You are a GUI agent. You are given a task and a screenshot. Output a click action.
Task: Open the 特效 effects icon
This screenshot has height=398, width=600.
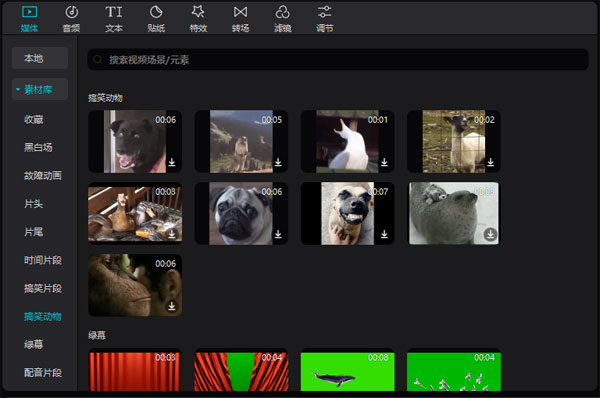coord(198,12)
